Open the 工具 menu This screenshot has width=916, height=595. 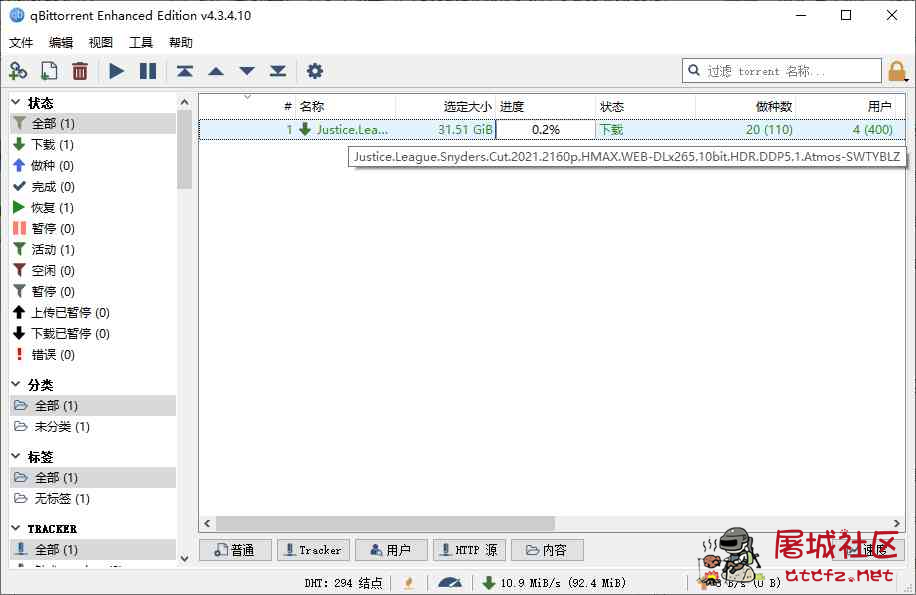(141, 43)
